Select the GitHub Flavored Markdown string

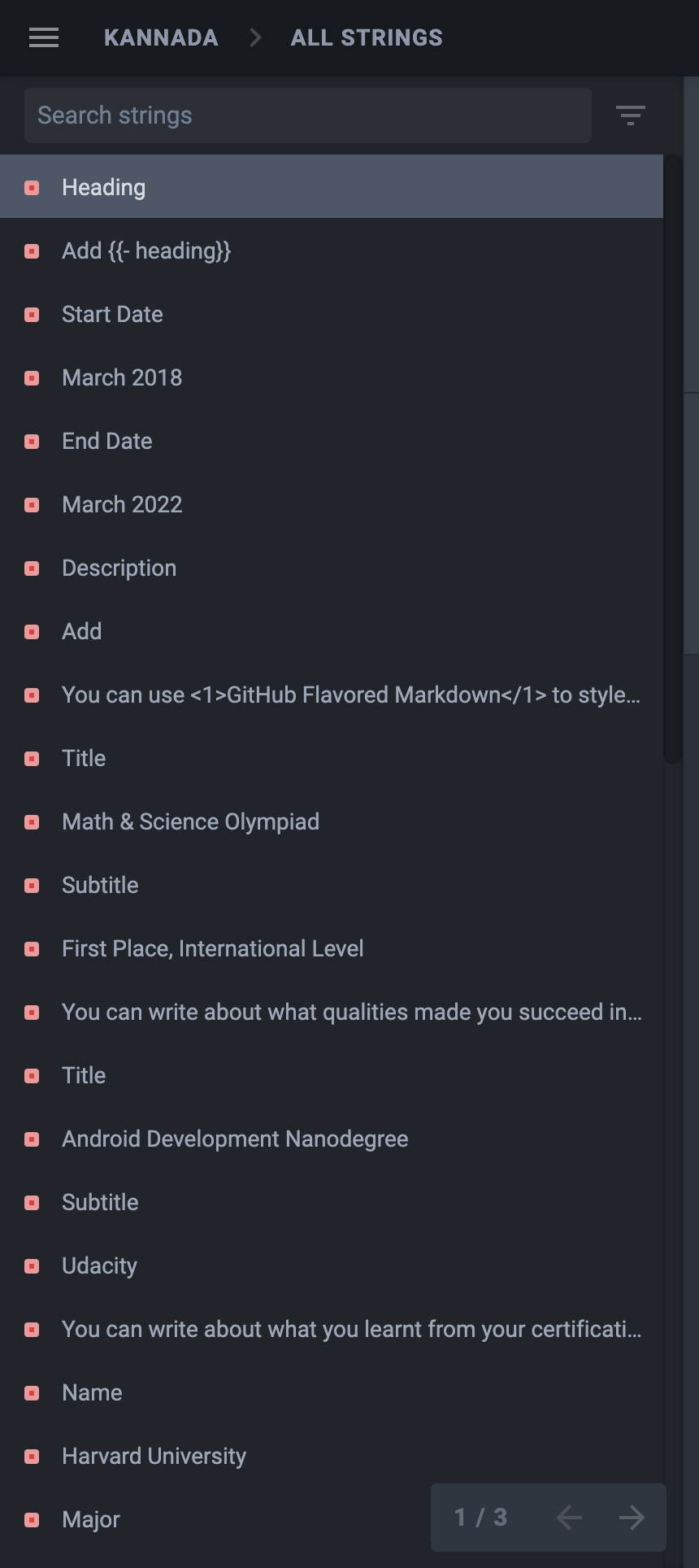coord(349,695)
